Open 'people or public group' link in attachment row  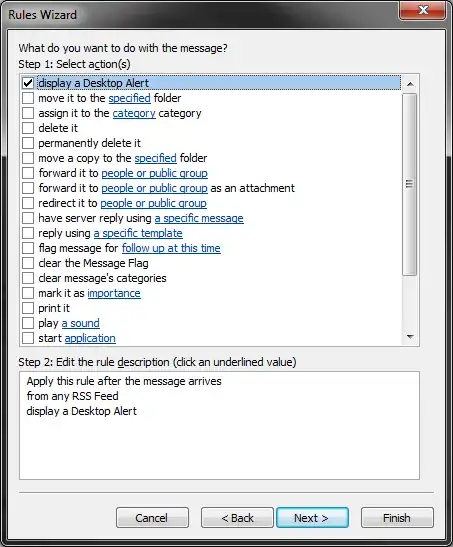pyautogui.click(x=154, y=188)
